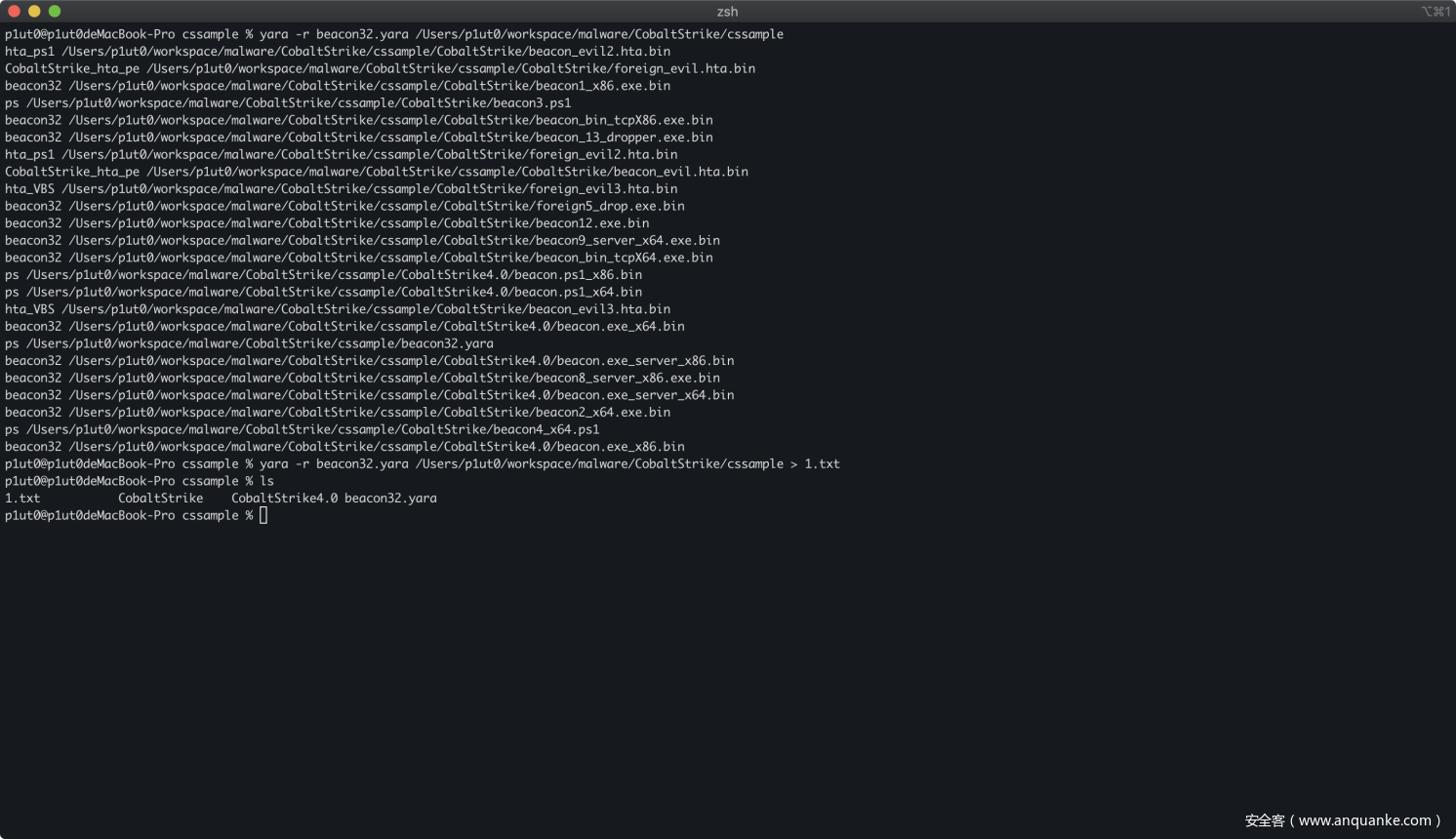Click the ⌥⌘1 shortcut indicator in title bar

pos(1435,12)
